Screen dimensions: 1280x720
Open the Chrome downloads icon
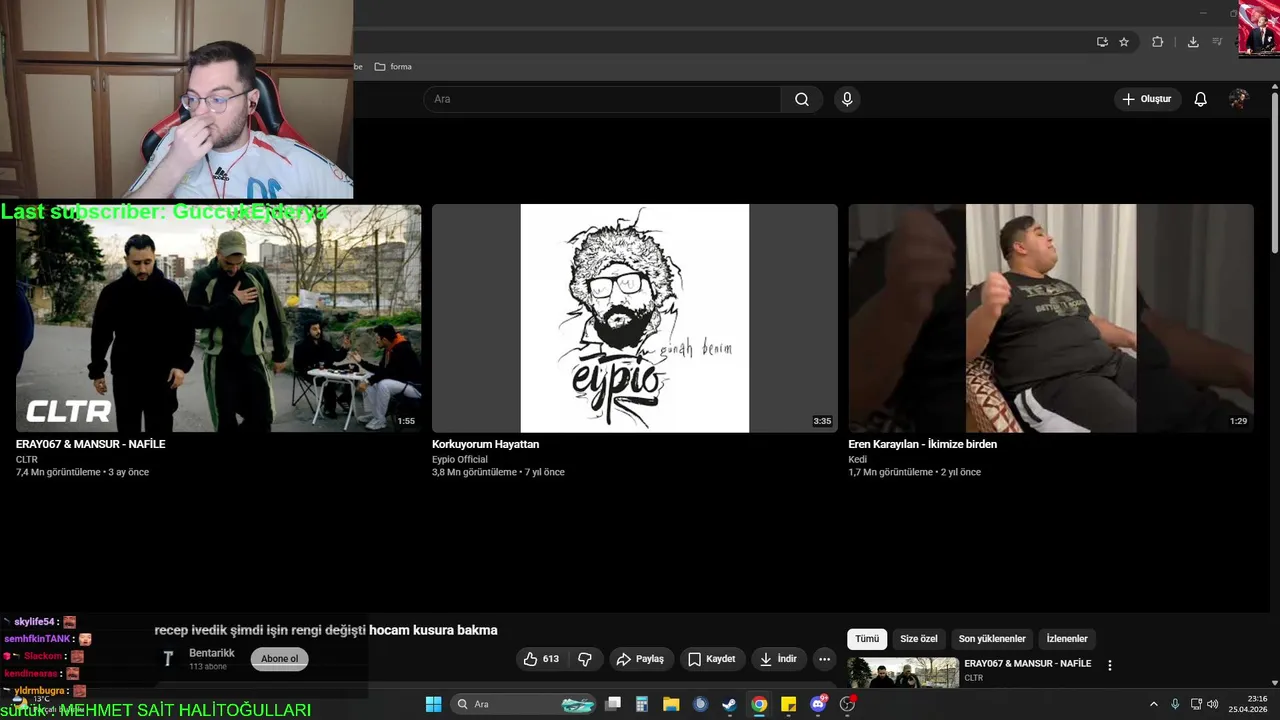click(x=1192, y=42)
